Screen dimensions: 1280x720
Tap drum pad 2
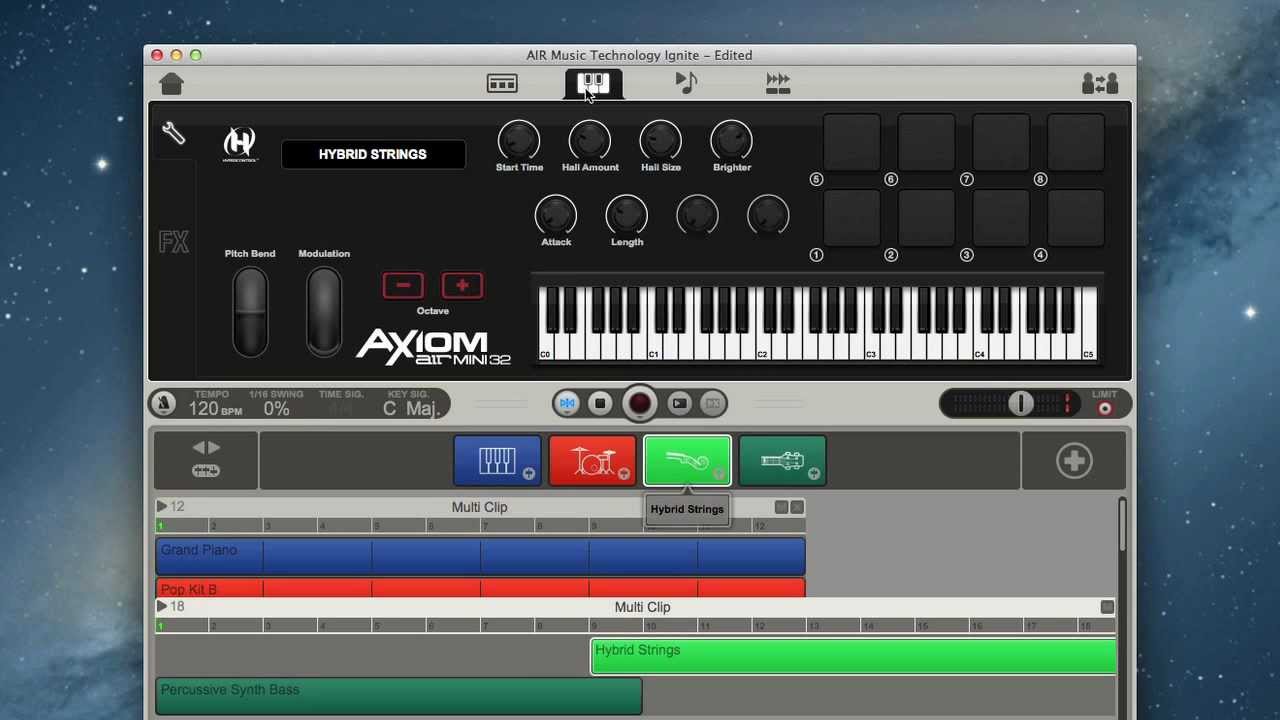click(x=927, y=217)
